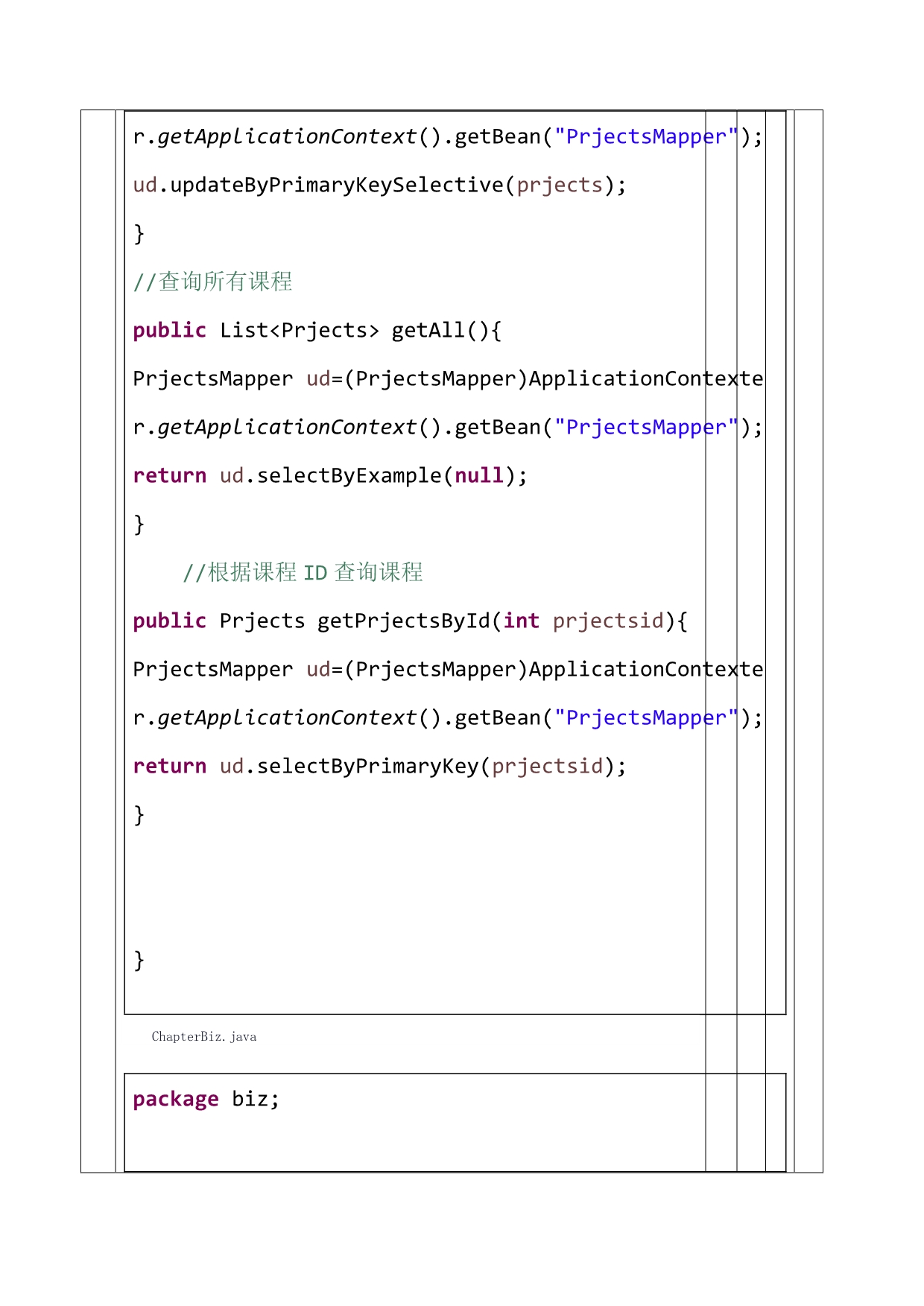Click the prjects argument in updateByPrimaryKeySelective

click(559, 186)
